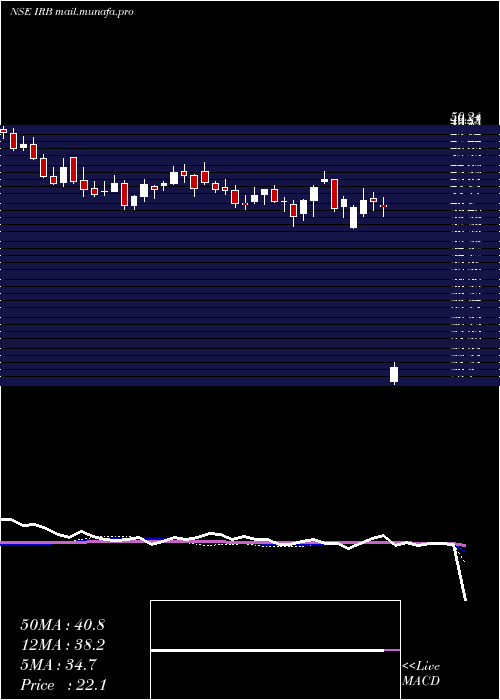Click the overlapping price axis labels at top right

click(466, 119)
